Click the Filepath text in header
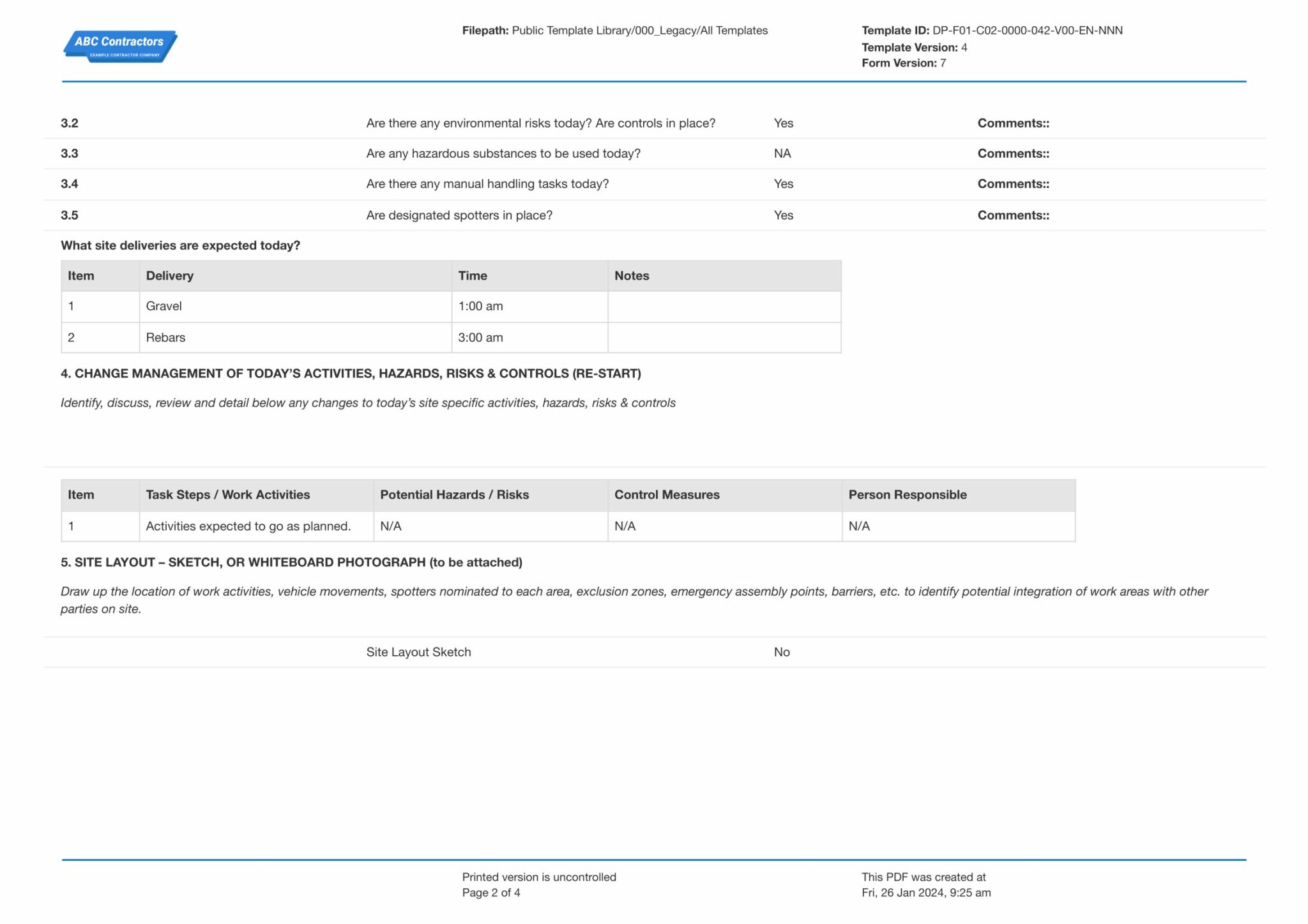 tap(614, 31)
